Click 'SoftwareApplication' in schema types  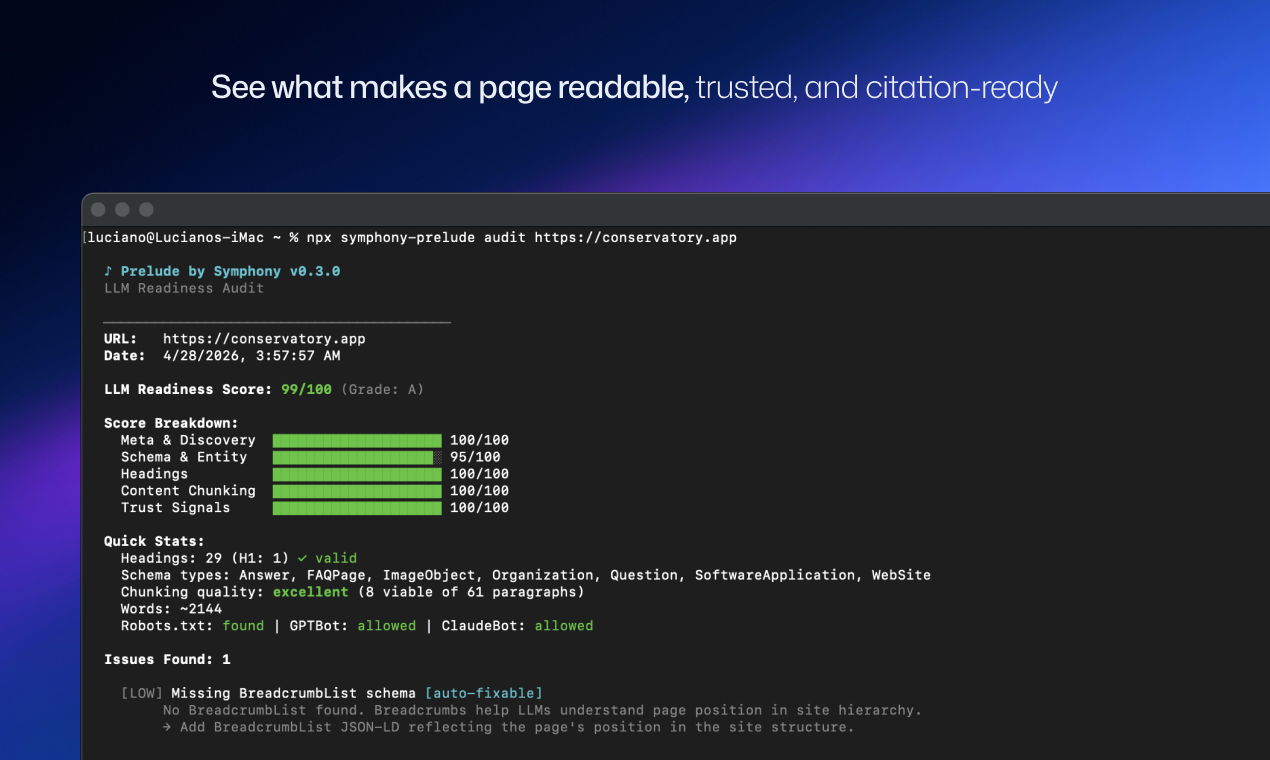tap(775, 575)
